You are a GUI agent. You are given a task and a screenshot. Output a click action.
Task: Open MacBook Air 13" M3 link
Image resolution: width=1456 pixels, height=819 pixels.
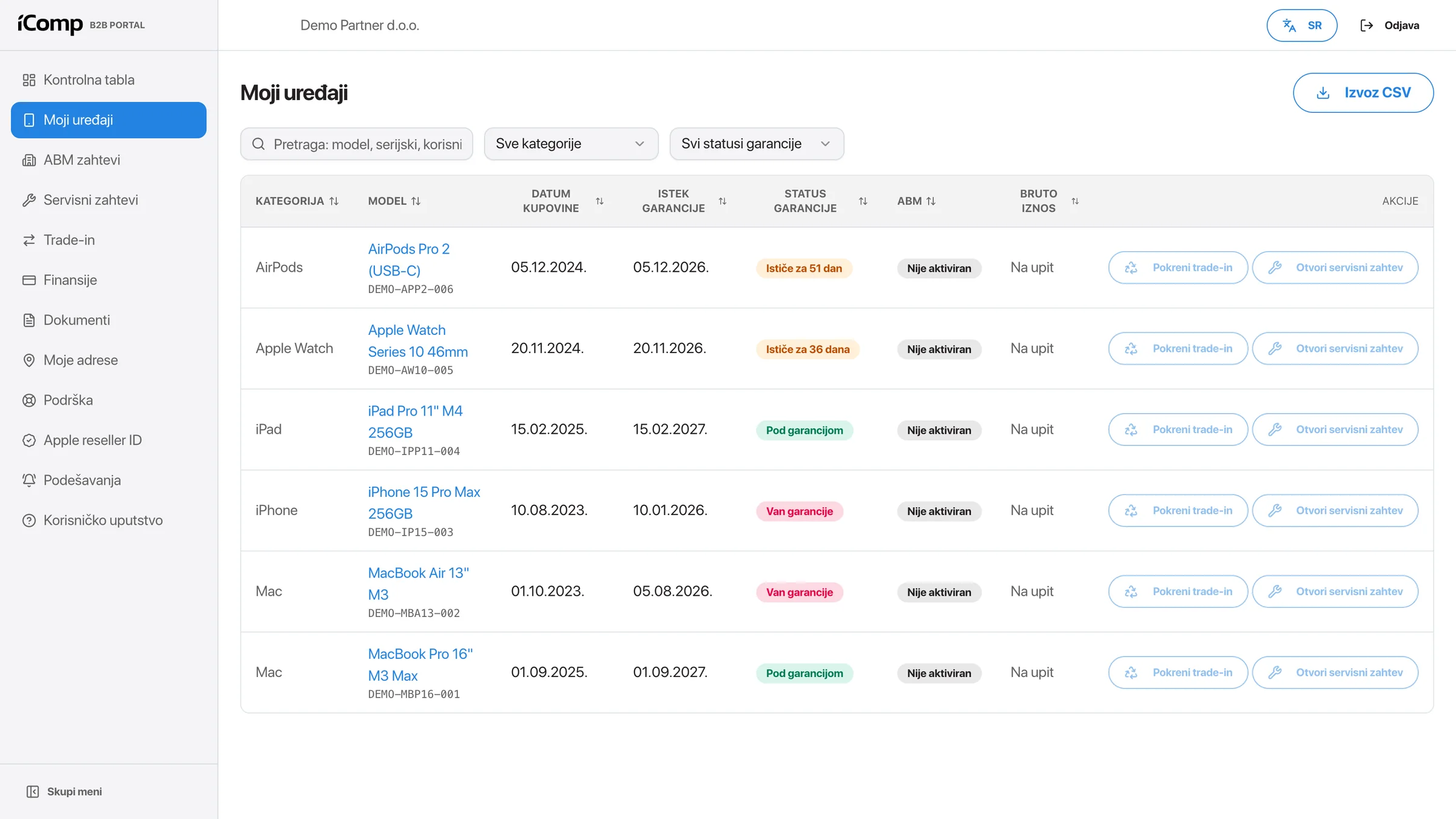[419, 584]
